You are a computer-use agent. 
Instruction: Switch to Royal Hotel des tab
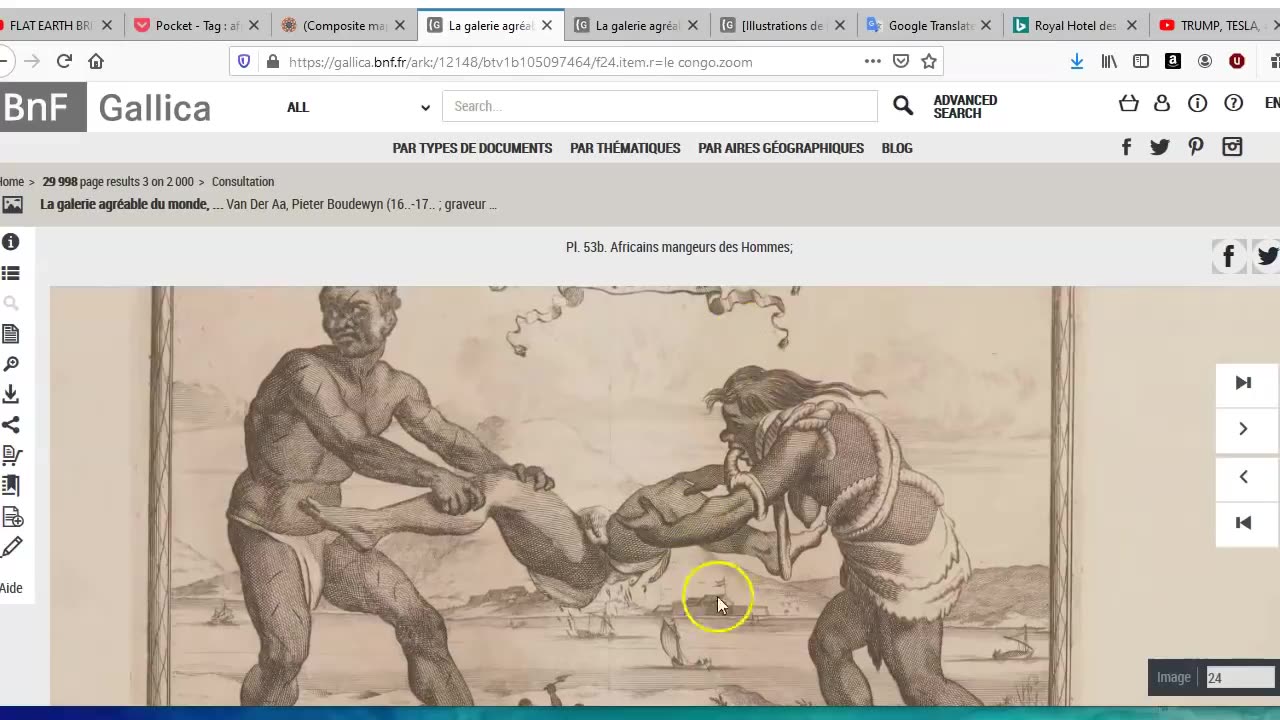click(x=1075, y=26)
